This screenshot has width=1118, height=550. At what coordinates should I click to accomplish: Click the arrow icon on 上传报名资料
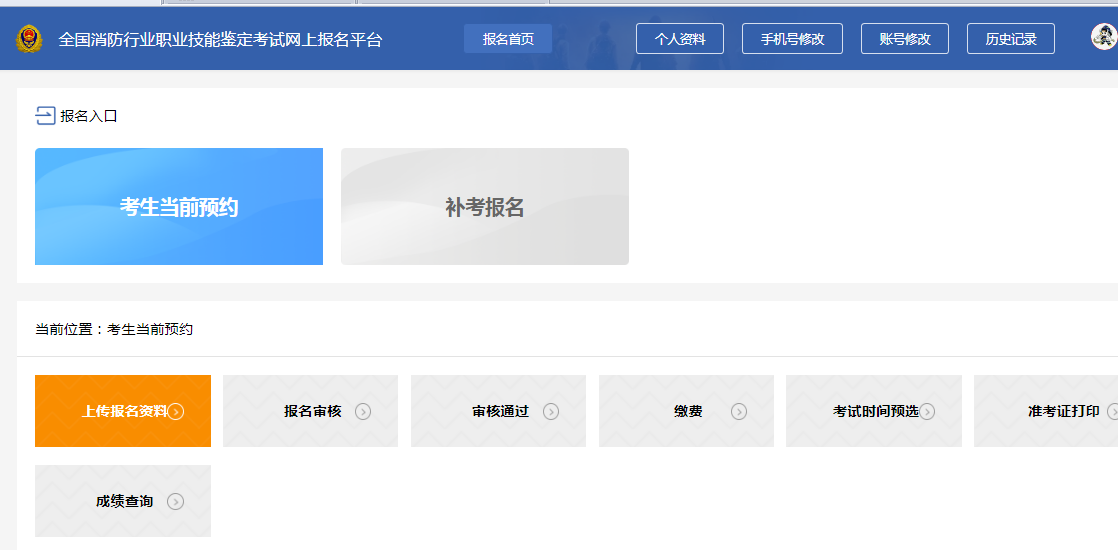[176, 411]
